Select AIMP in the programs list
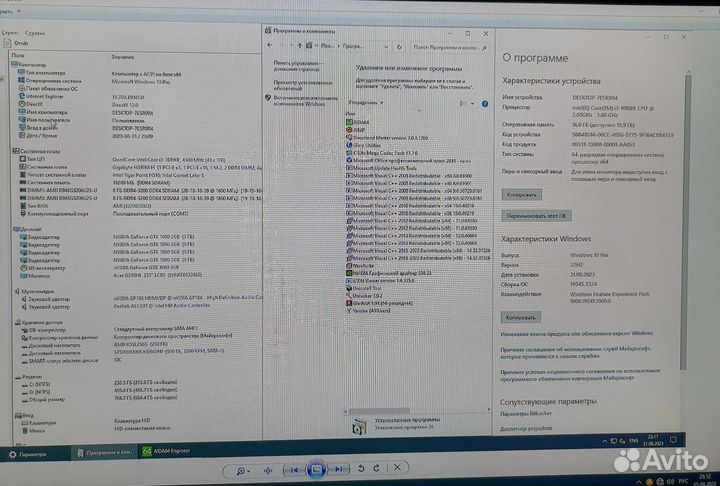Viewport: 720px width, 486px height. (x=355, y=130)
